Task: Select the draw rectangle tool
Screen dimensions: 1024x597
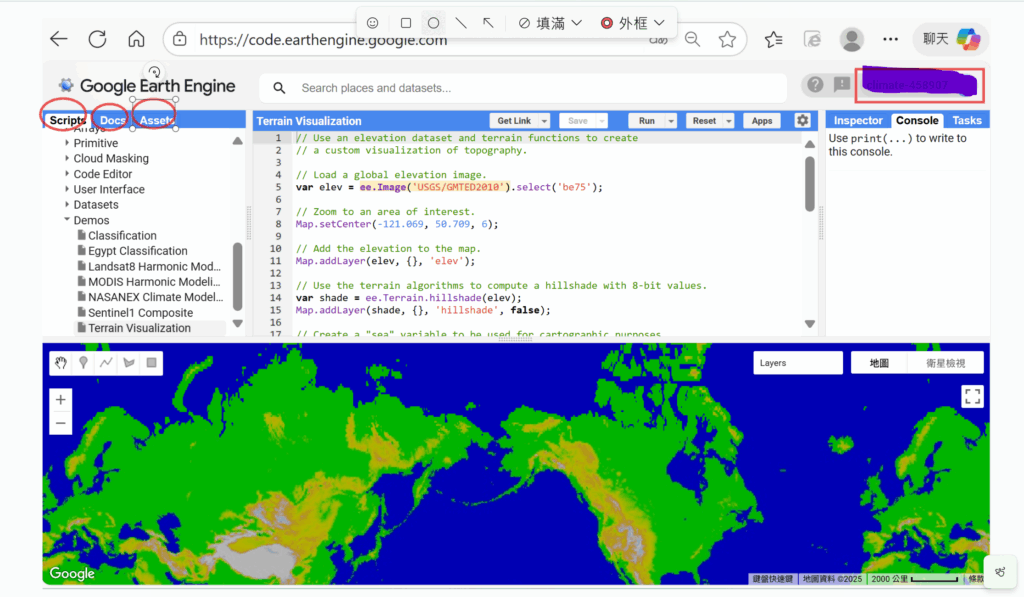Action: tap(151, 363)
